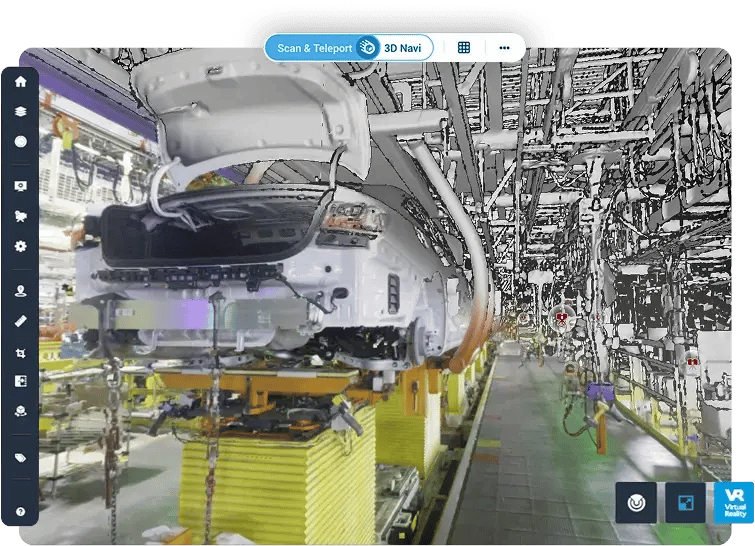This screenshot has width=755, height=546.
Task: Select the location pin stamp tool
Action: pyautogui.click(x=20, y=291)
